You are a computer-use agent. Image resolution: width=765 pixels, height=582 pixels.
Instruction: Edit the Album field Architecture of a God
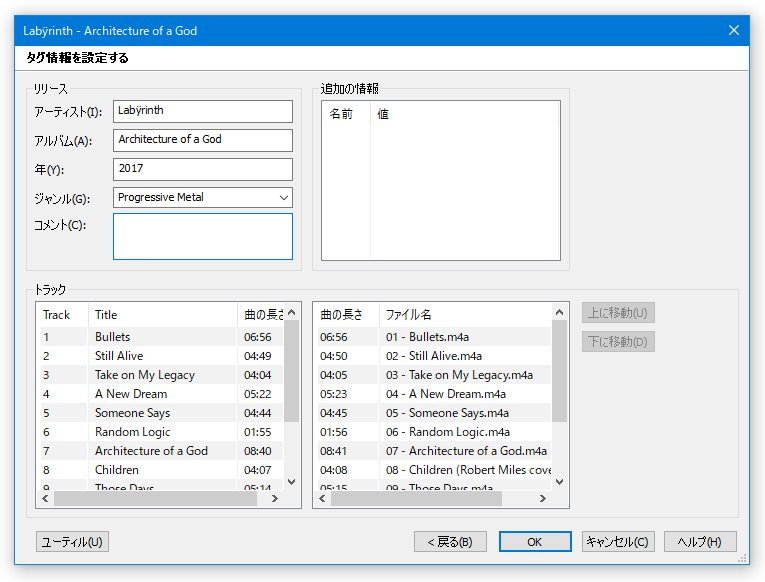point(202,140)
